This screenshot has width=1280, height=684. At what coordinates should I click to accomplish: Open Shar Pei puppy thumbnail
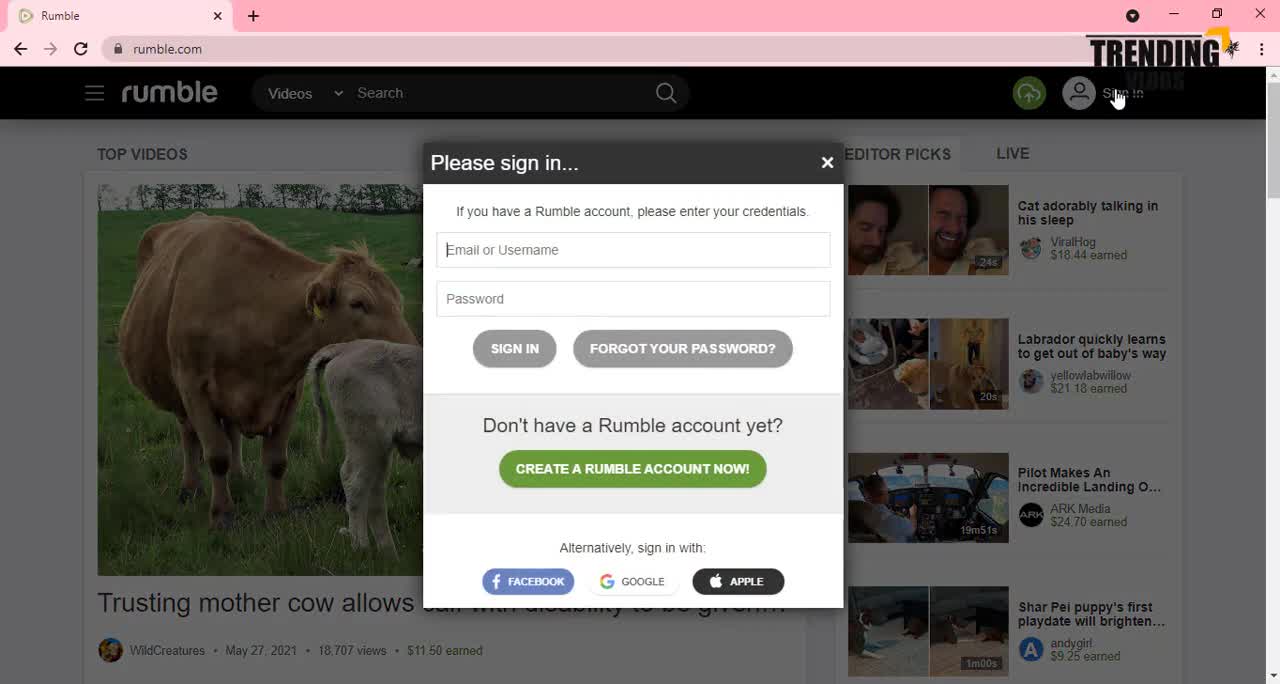(928, 632)
